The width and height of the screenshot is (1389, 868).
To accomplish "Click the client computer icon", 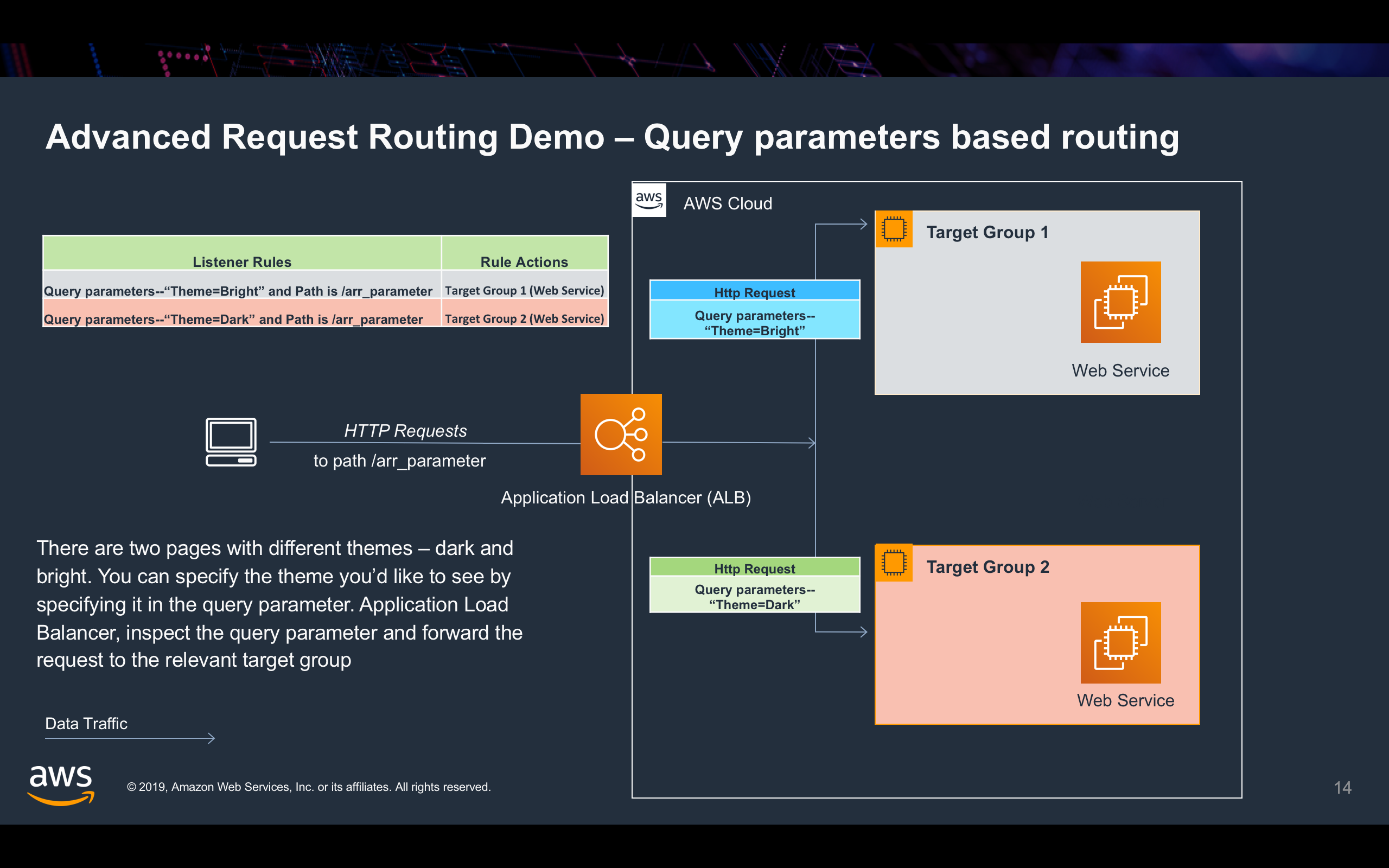I will point(231,442).
